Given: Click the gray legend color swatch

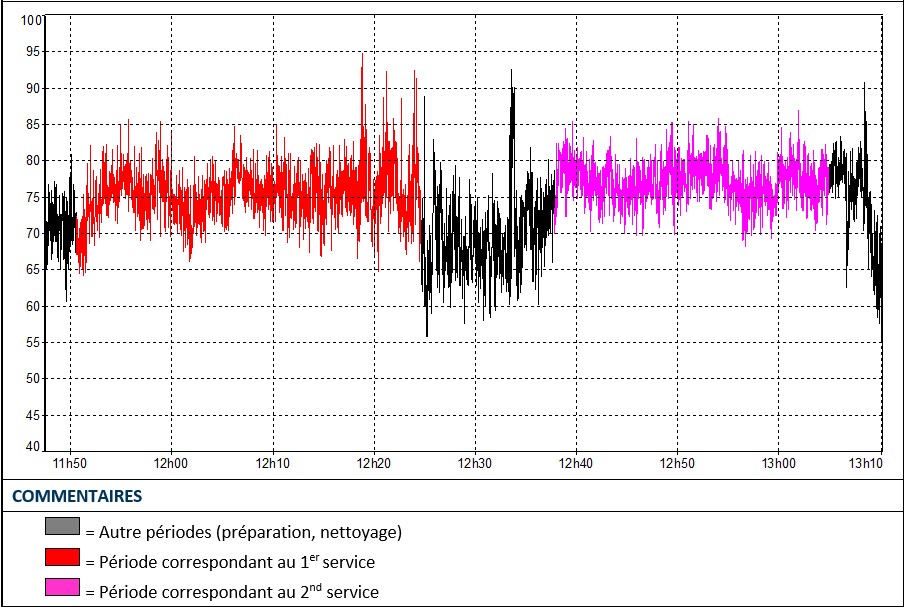Looking at the screenshot, I should (61, 526).
